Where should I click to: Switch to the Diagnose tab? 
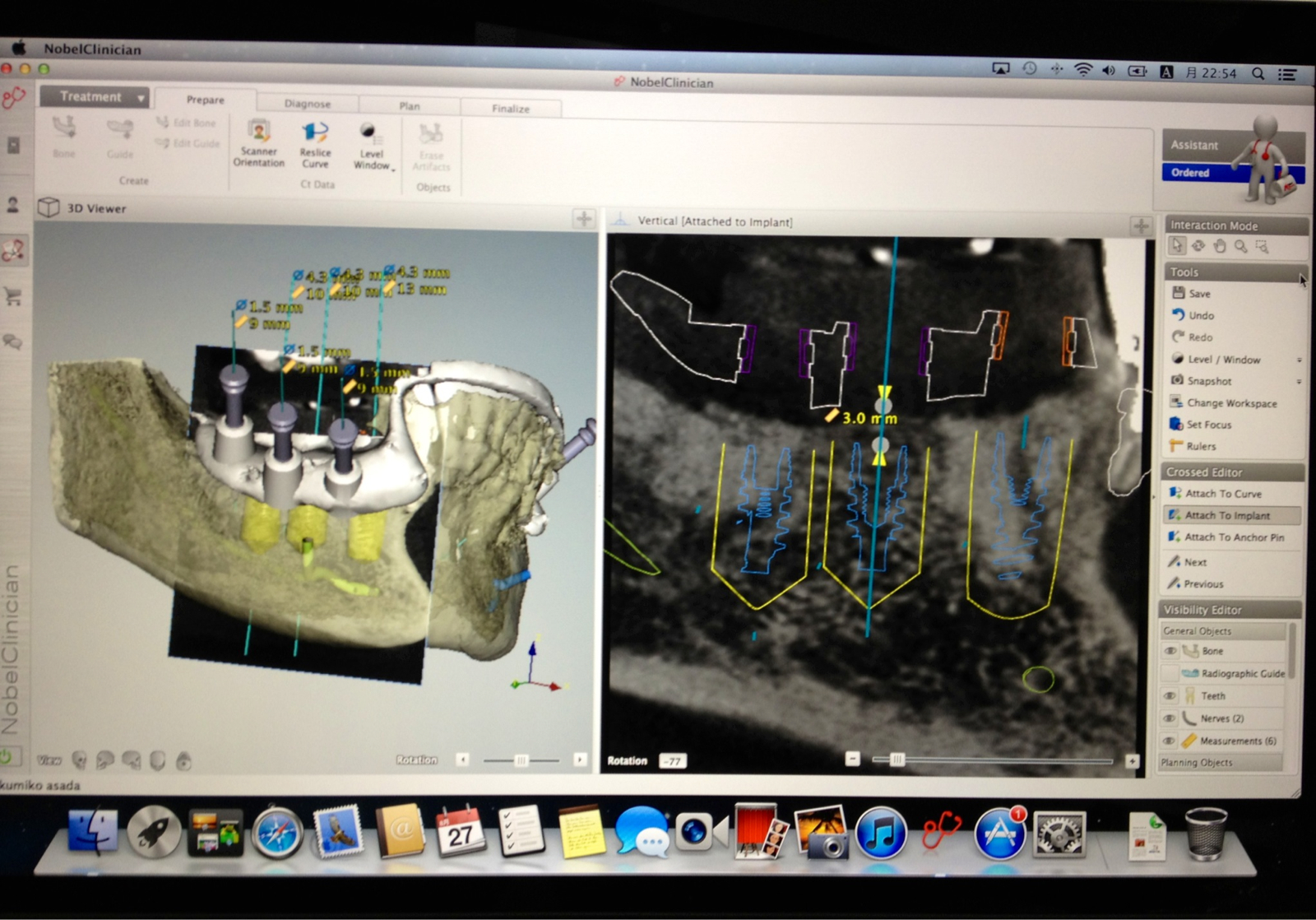click(x=308, y=104)
